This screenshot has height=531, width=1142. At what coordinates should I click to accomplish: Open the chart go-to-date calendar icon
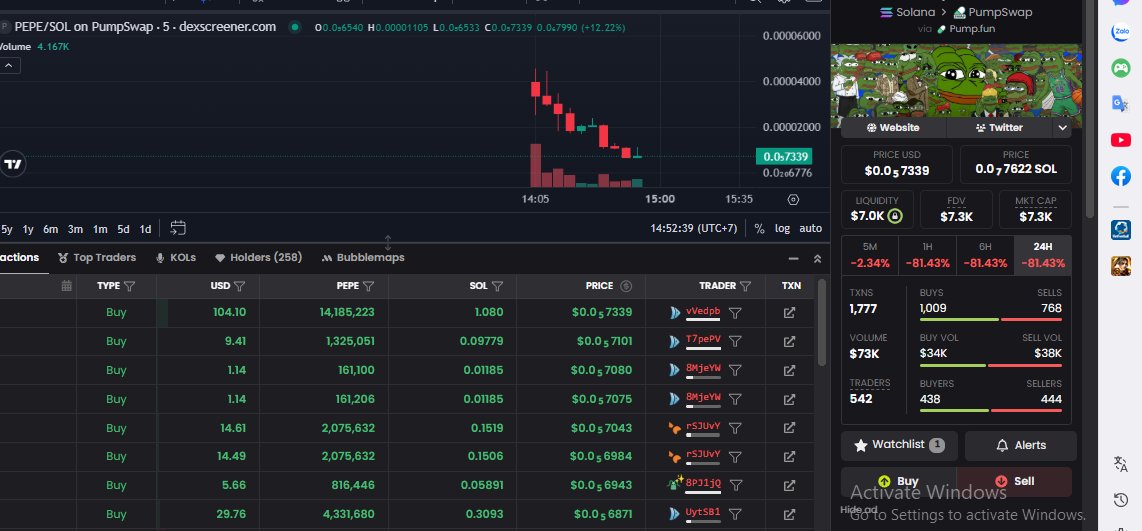coord(178,228)
